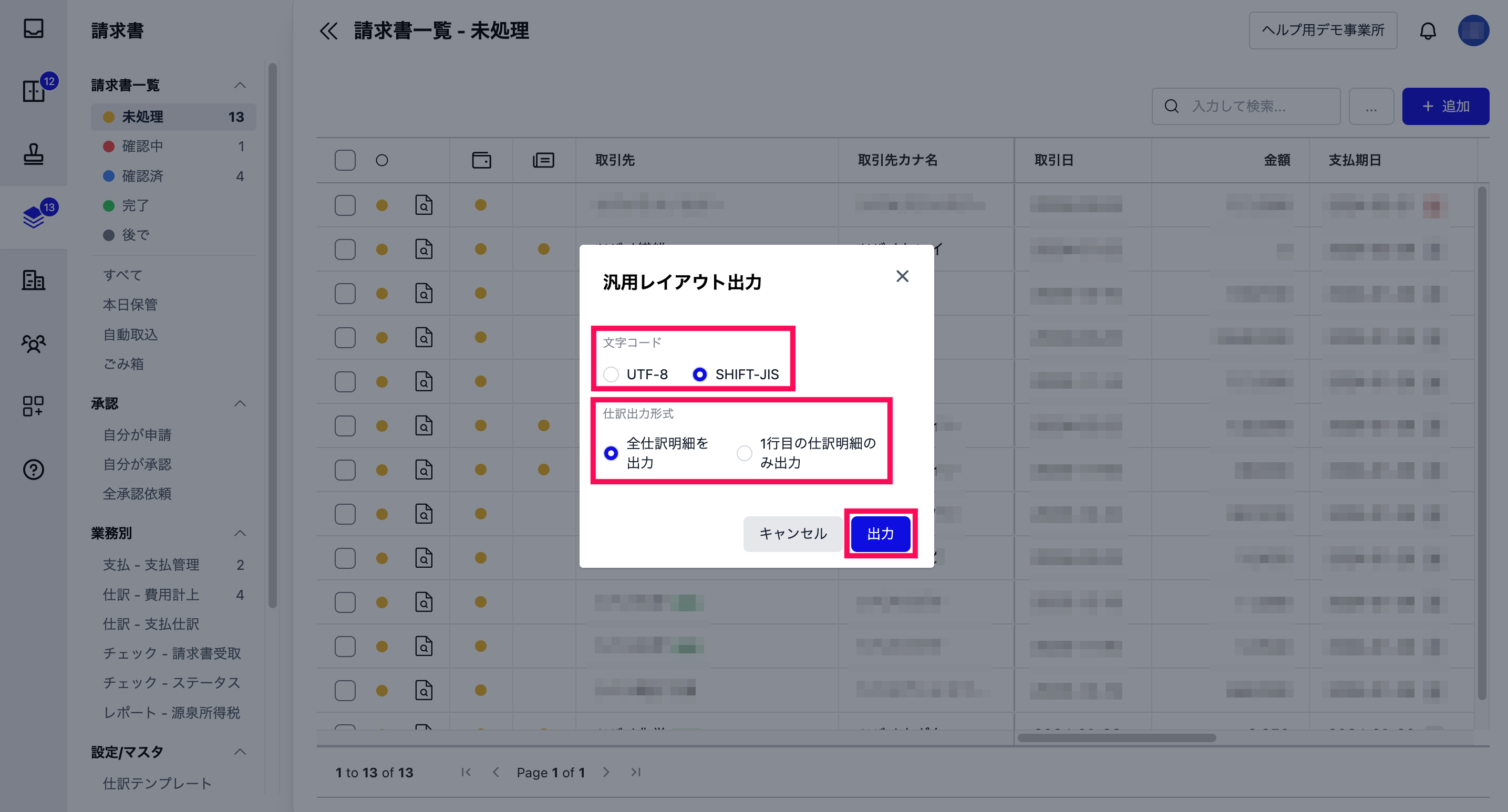Open document preview icon in fifth row
Screen dimensions: 1508x812
pyautogui.click(x=424, y=381)
